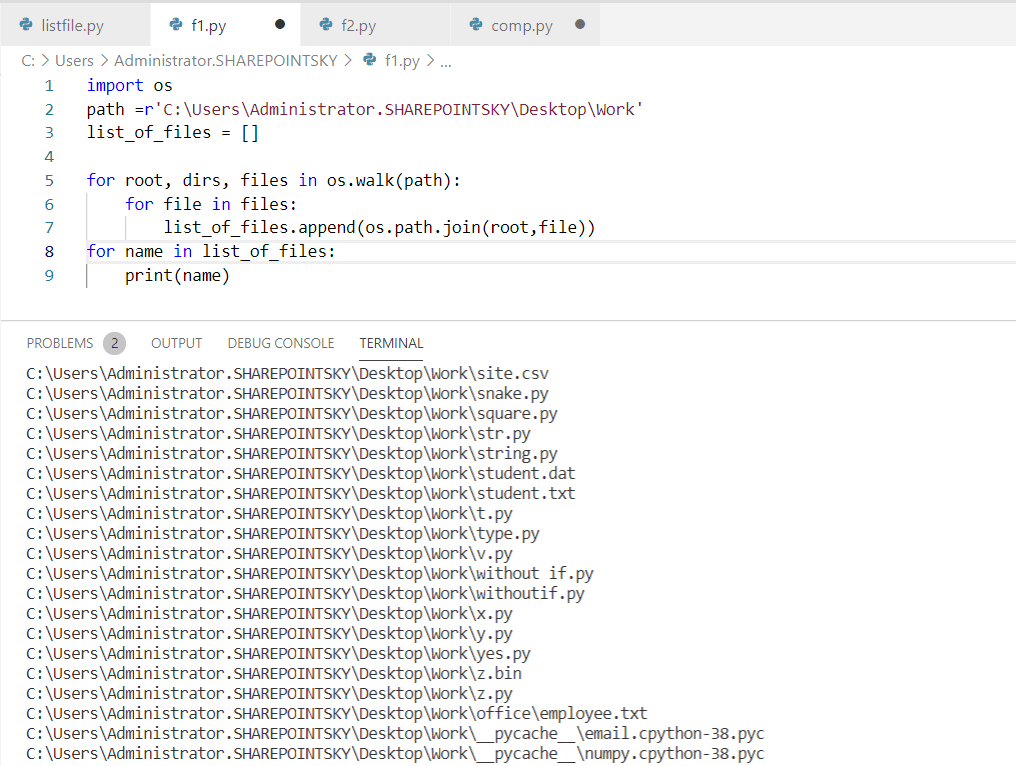
Task: Click the Python icon on comp.py tab
Action: [476, 25]
